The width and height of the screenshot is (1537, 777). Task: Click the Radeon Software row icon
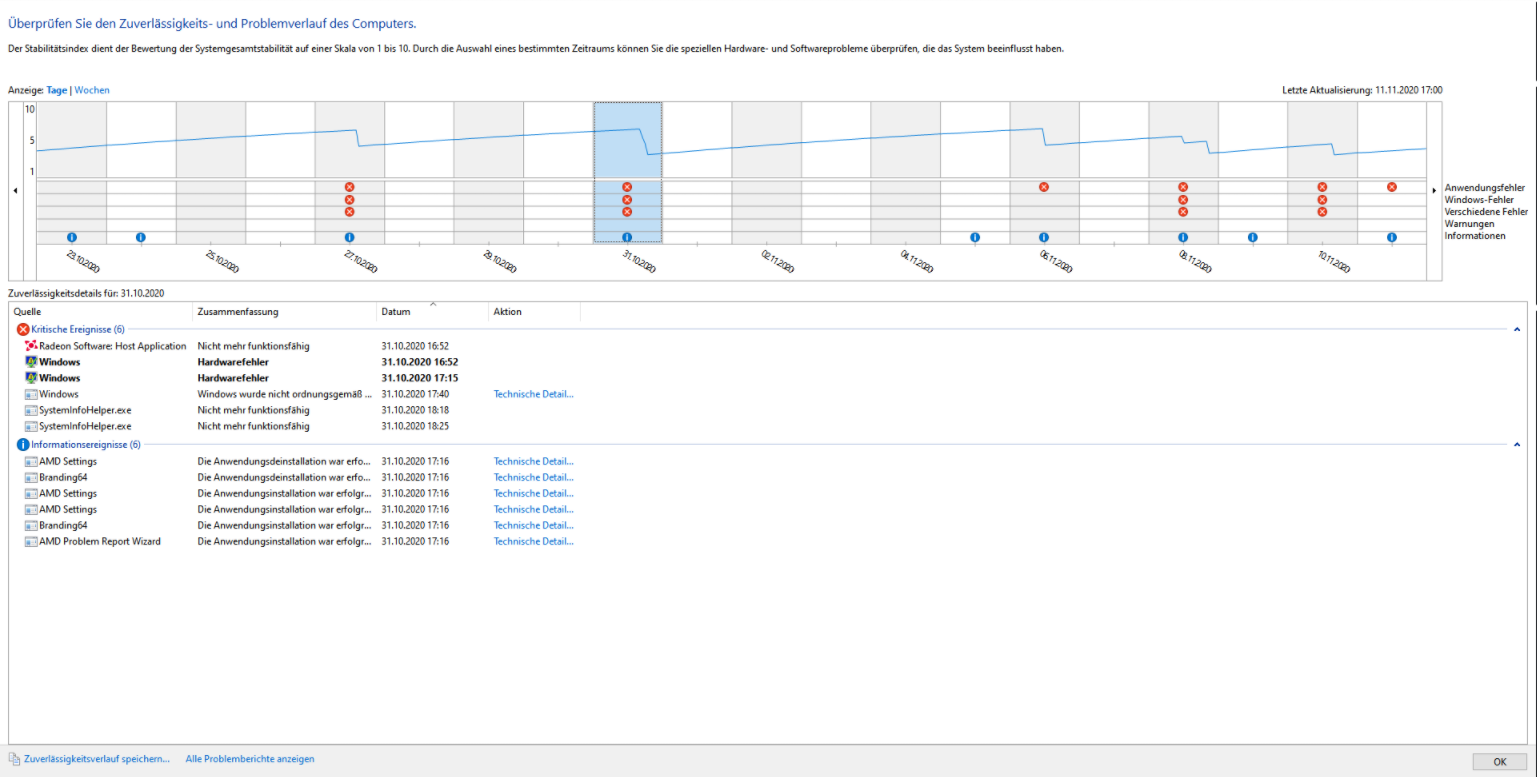pos(31,346)
